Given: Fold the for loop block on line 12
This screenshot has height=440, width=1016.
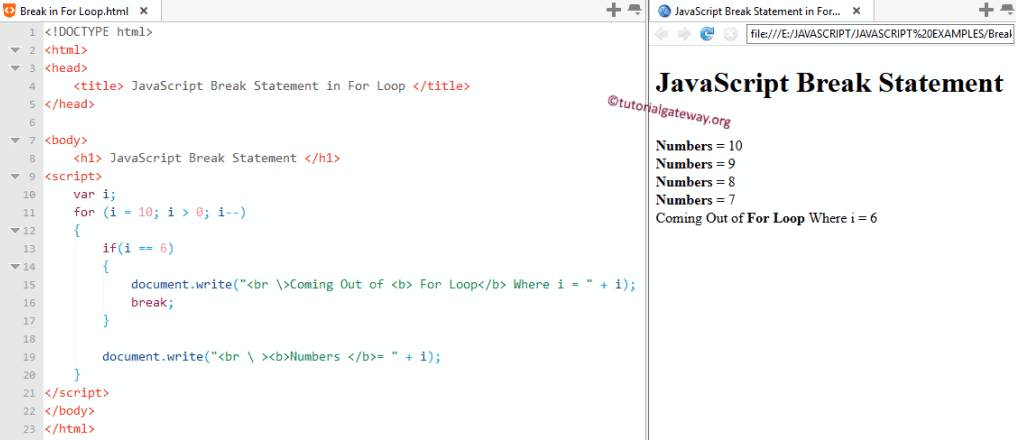Looking at the screenshot, I should coord(15,230).
